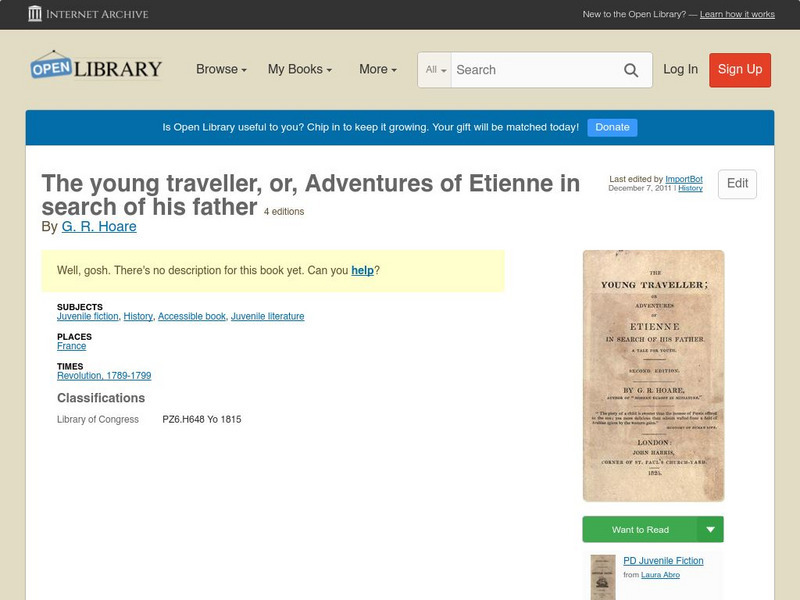Open the All search filter dropdown
This screenshot has width=800, height=600.
point(436,70)
